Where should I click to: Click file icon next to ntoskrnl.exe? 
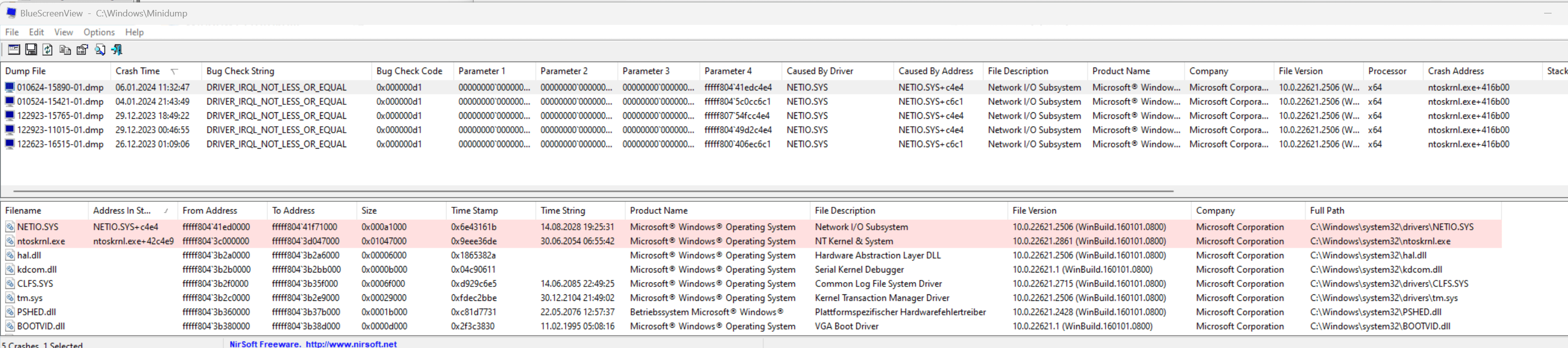coord(10,241)
